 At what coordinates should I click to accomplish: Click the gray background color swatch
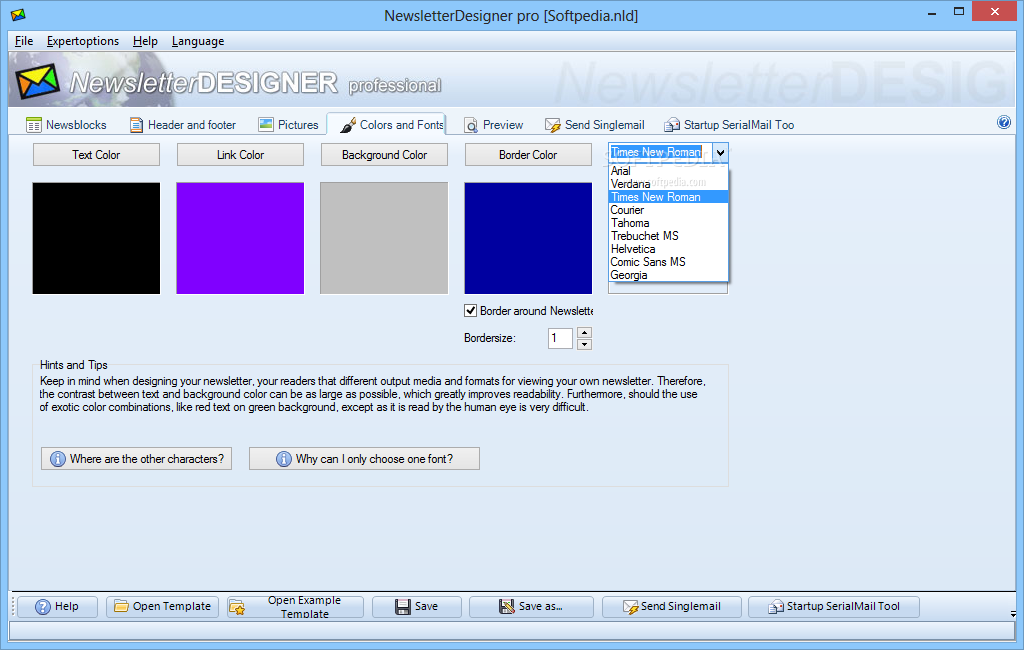click(x=384, y=238)
